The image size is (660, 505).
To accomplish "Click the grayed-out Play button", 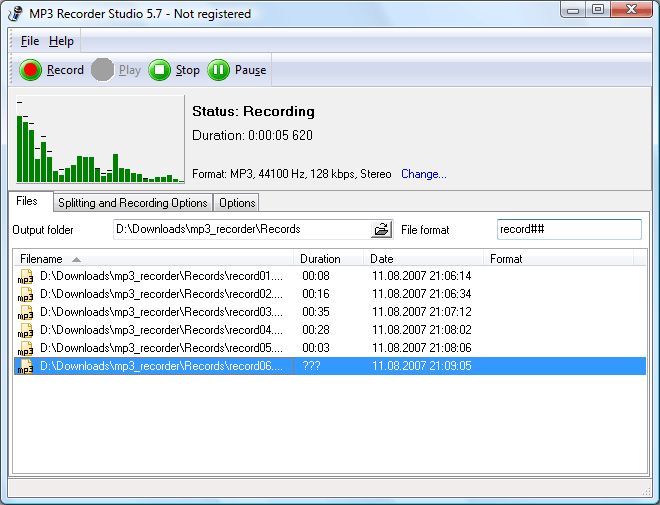I will 116,70.
